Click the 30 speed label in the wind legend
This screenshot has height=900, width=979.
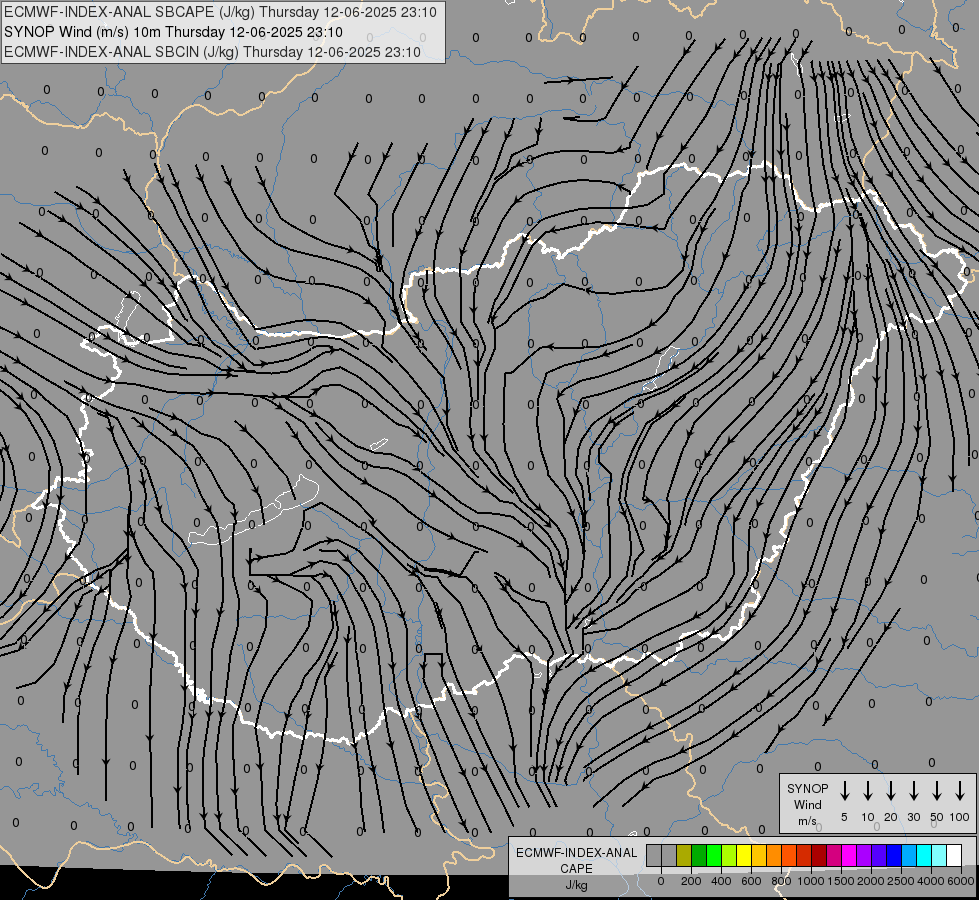(913, 817)
